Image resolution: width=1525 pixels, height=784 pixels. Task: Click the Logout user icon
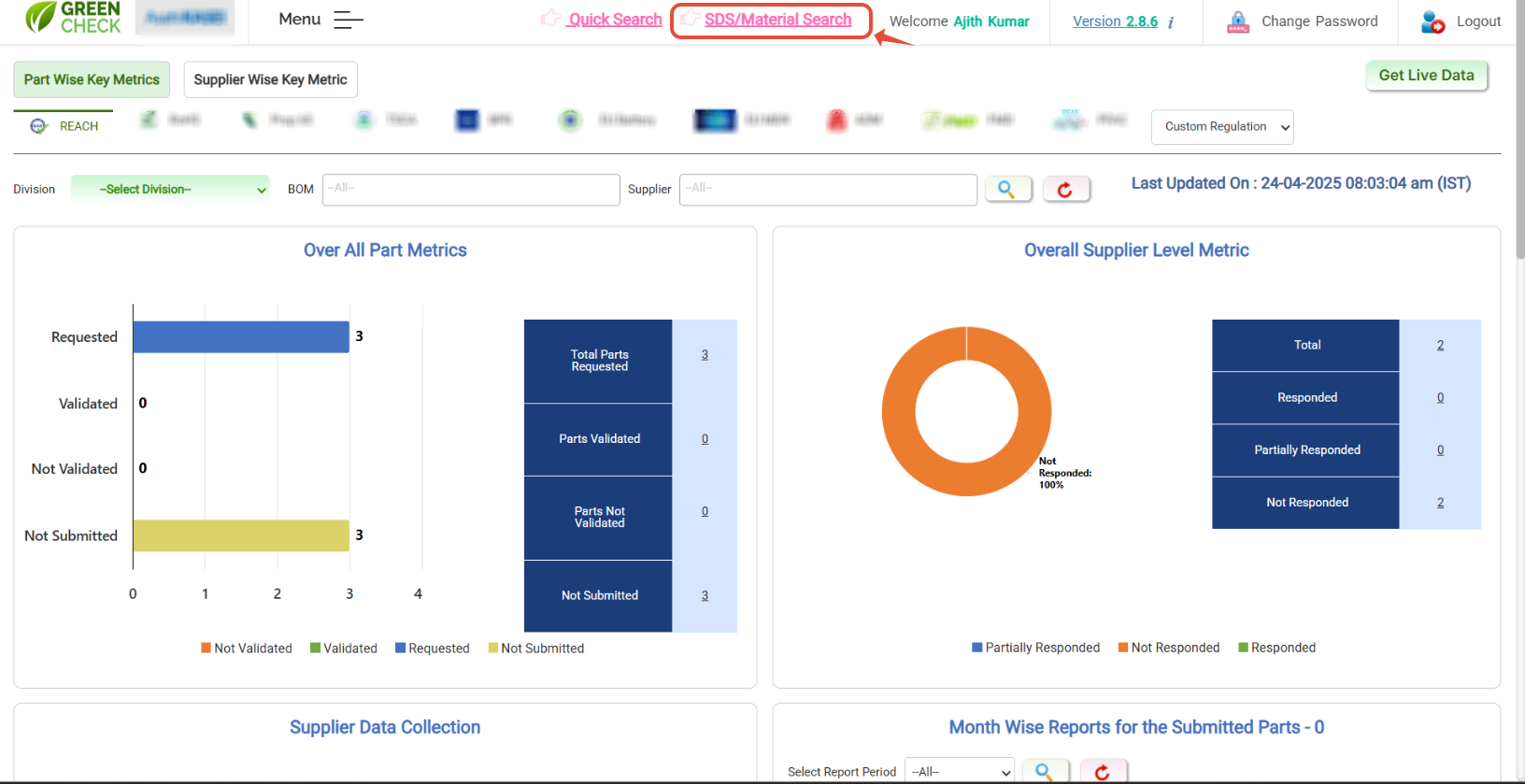pyautogui.click(x=1432, y=21)
